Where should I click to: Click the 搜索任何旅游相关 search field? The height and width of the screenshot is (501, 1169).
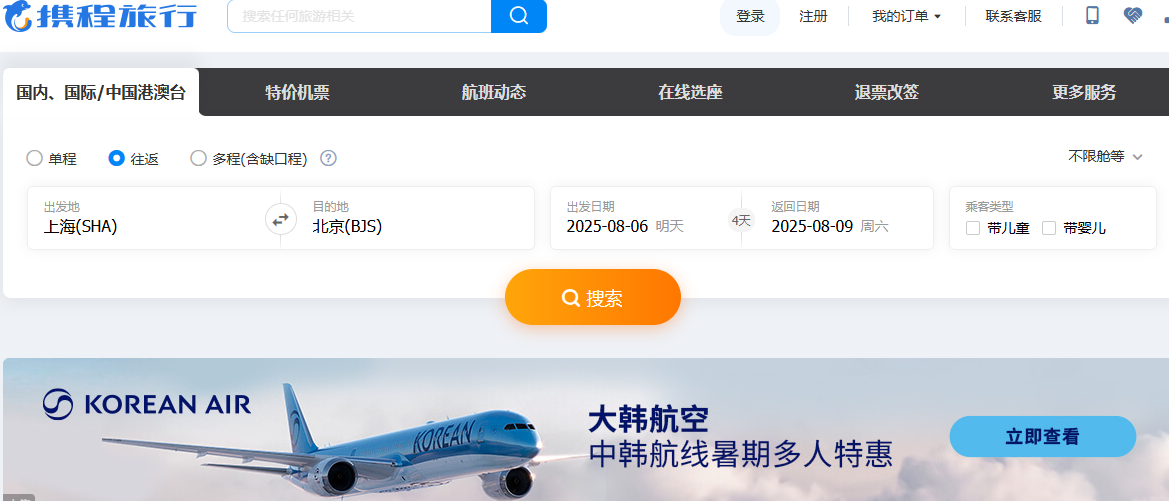[359, 16]
